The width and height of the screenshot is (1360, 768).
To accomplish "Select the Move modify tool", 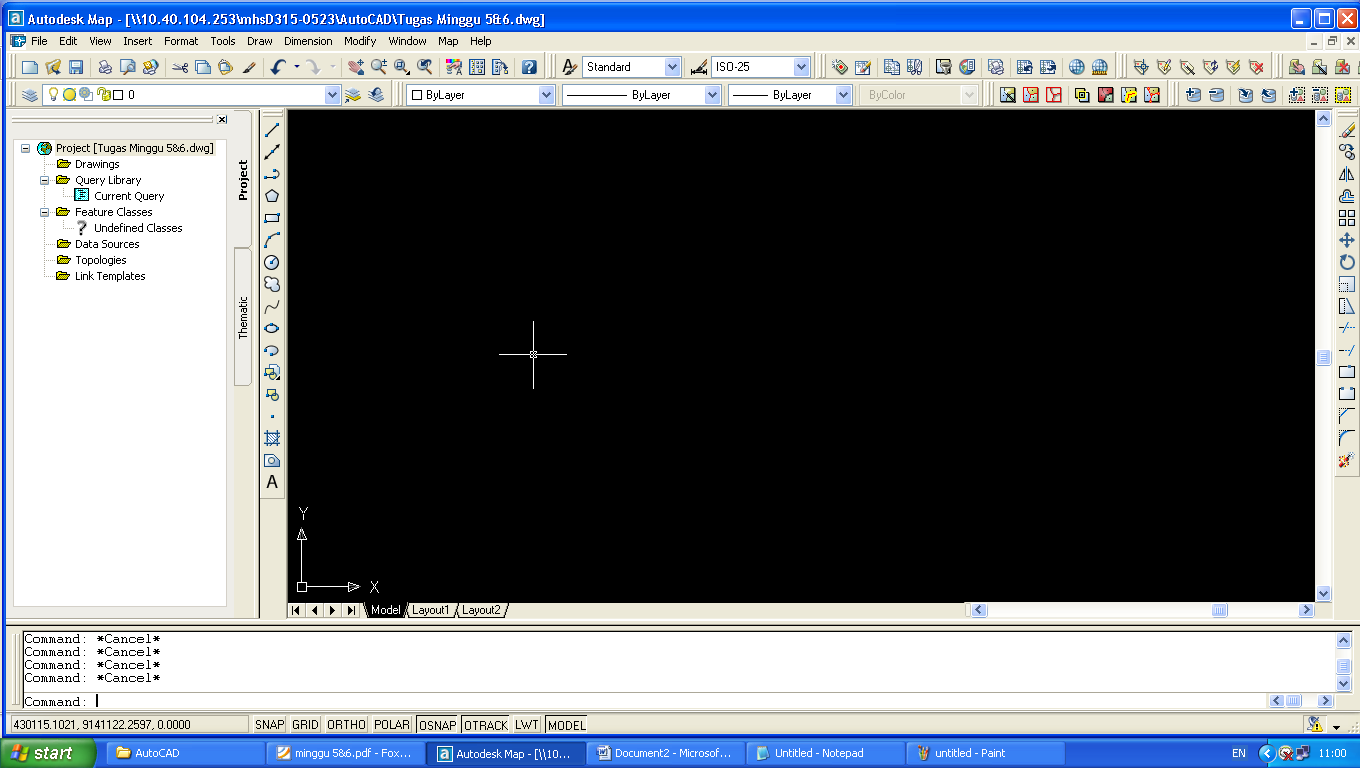I will (x=1347, y=240).
